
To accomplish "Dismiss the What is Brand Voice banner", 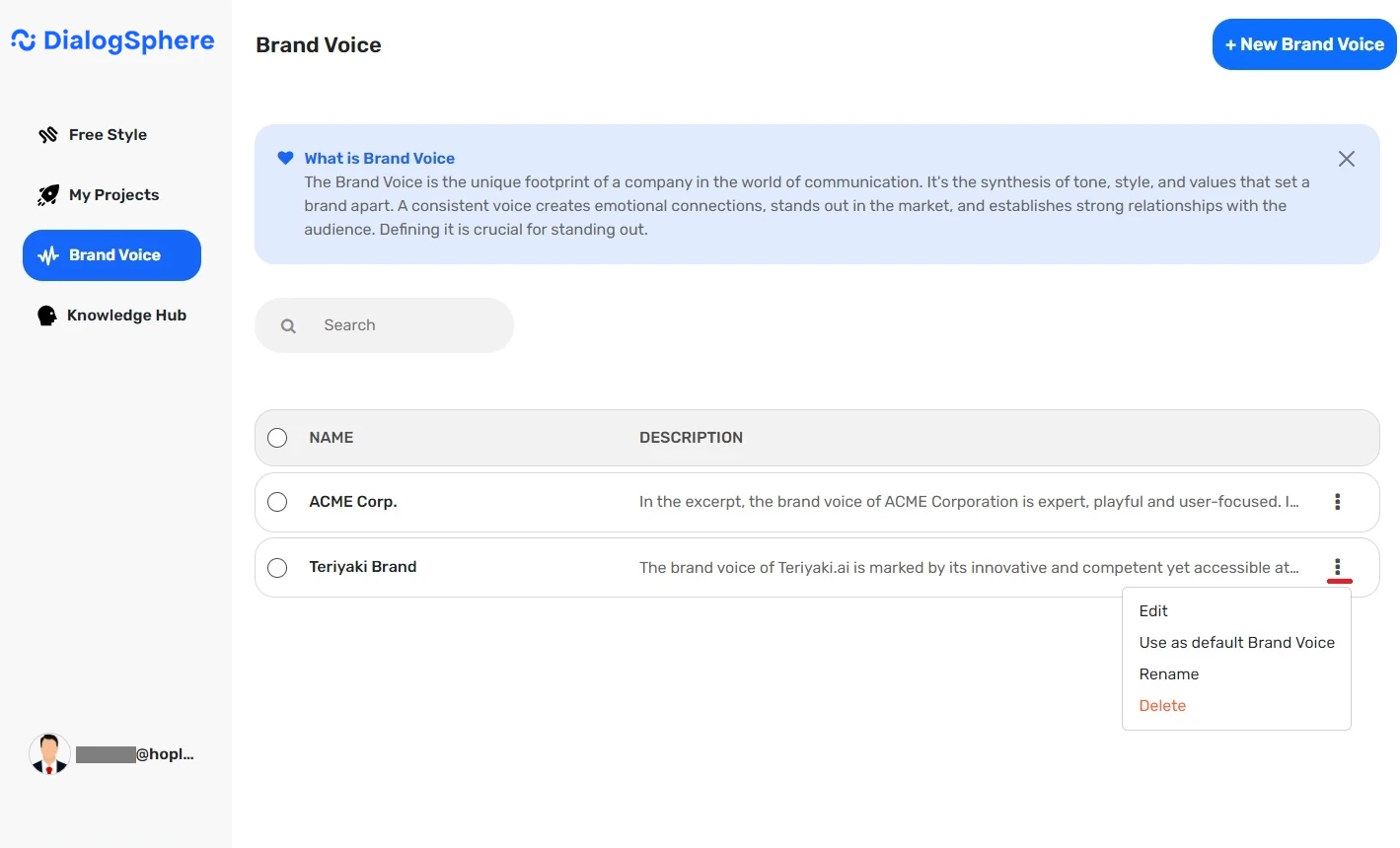I will (1347, 159).
